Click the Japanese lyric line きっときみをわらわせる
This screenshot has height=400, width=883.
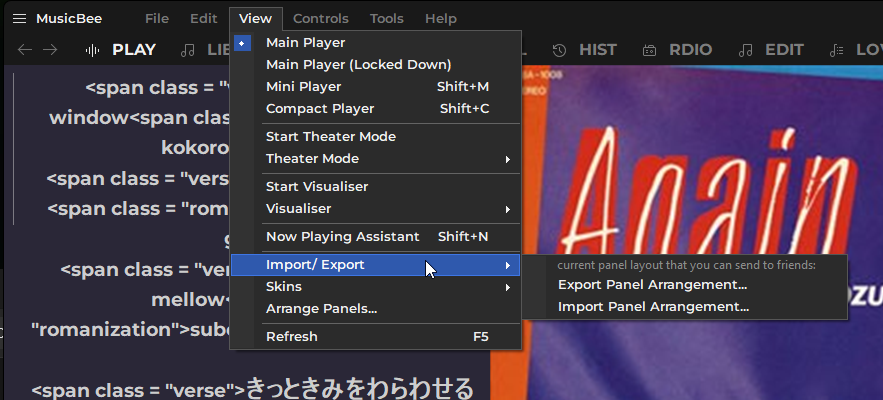tap(360, 389)
